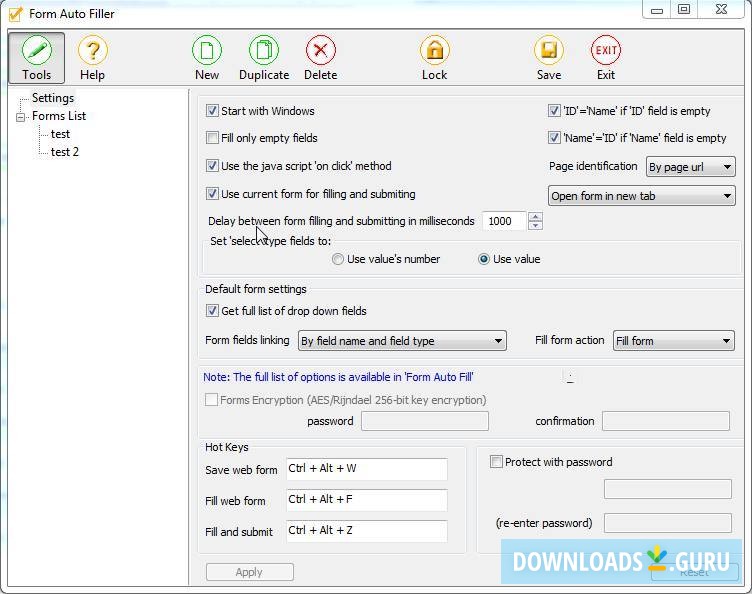Image resolution: width=752 pixels, height=594 pixels.
Task: Toggle Use current form for filling checkbox
Action: point(212,194)
